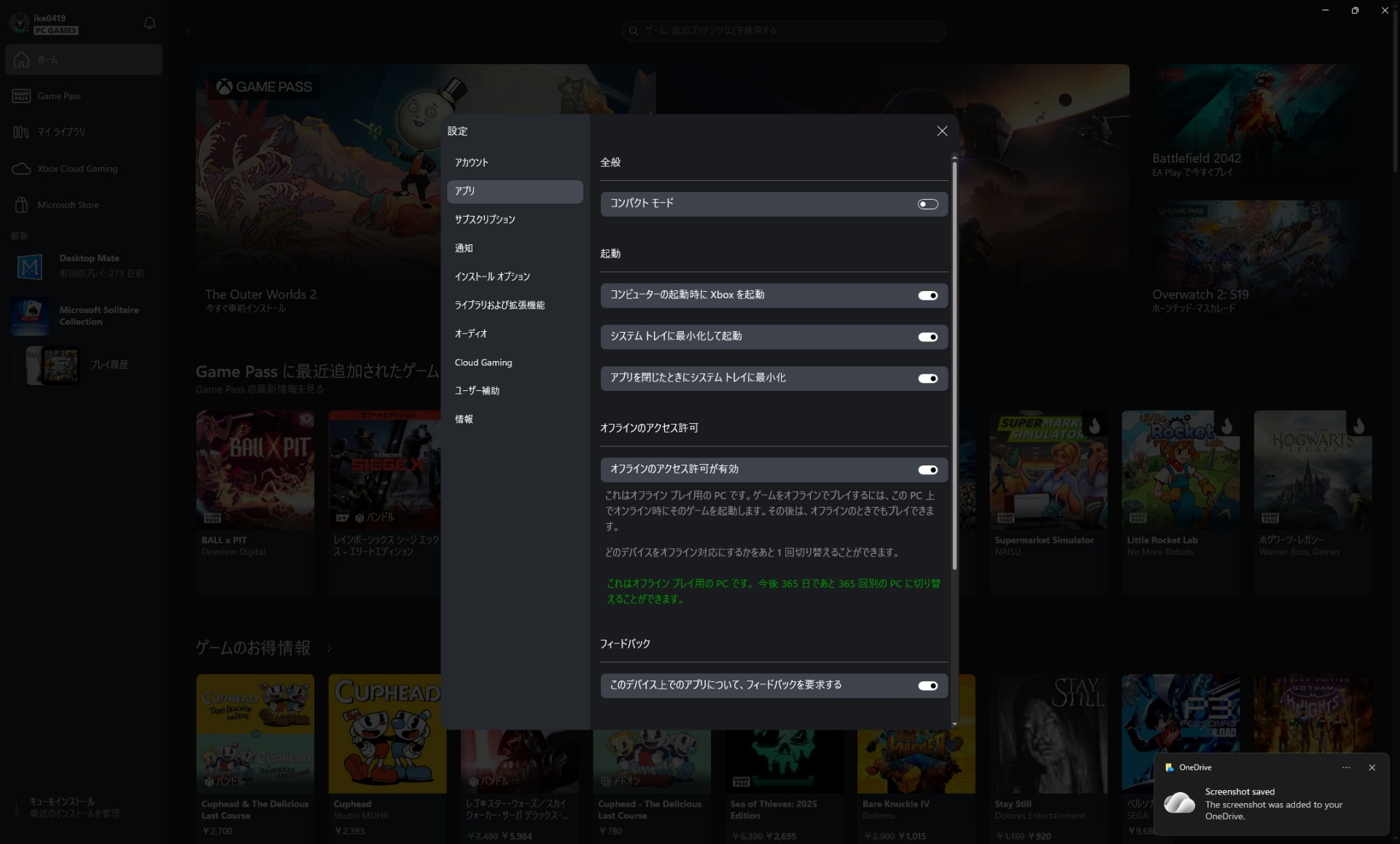Open the 通知 settings section
Image resolution: width=1400 pixels, height=844 pixels.
463,248
